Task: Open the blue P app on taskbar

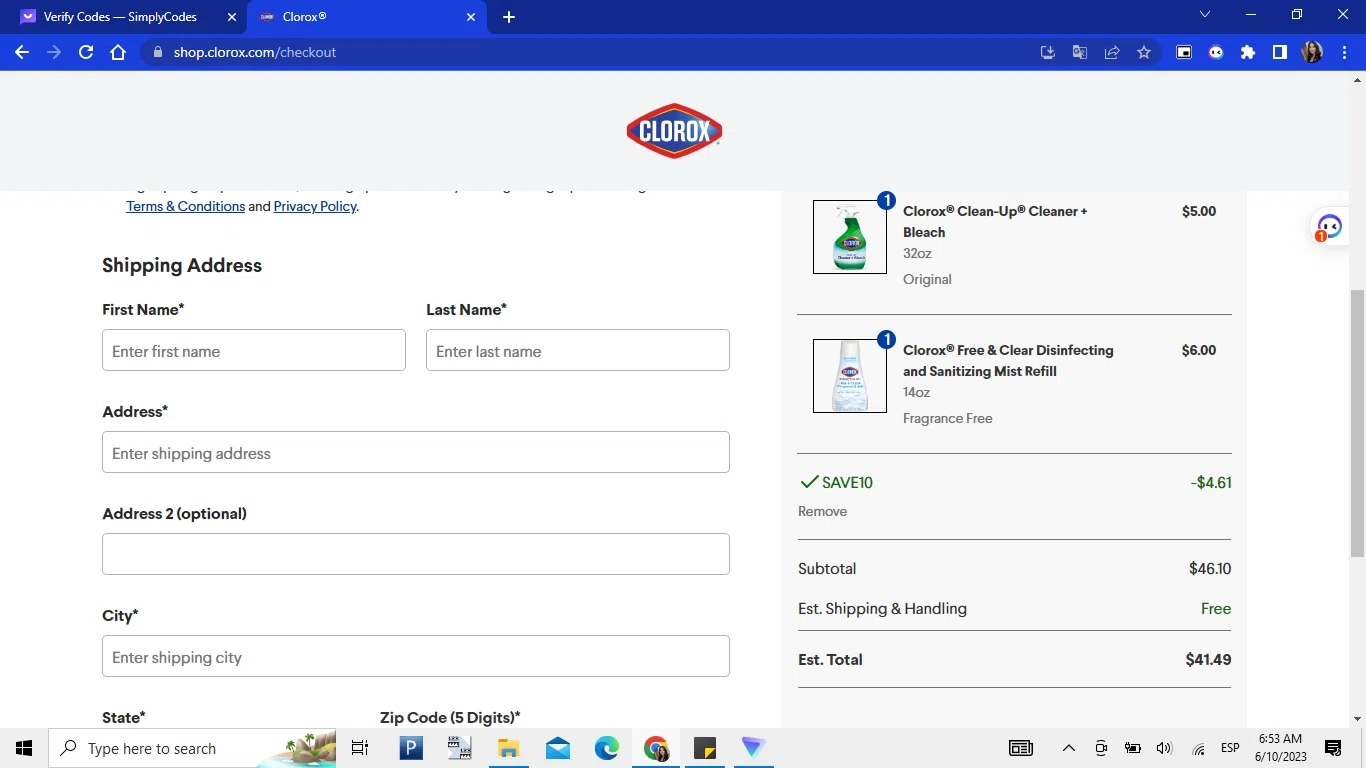Action: (411, 748)
